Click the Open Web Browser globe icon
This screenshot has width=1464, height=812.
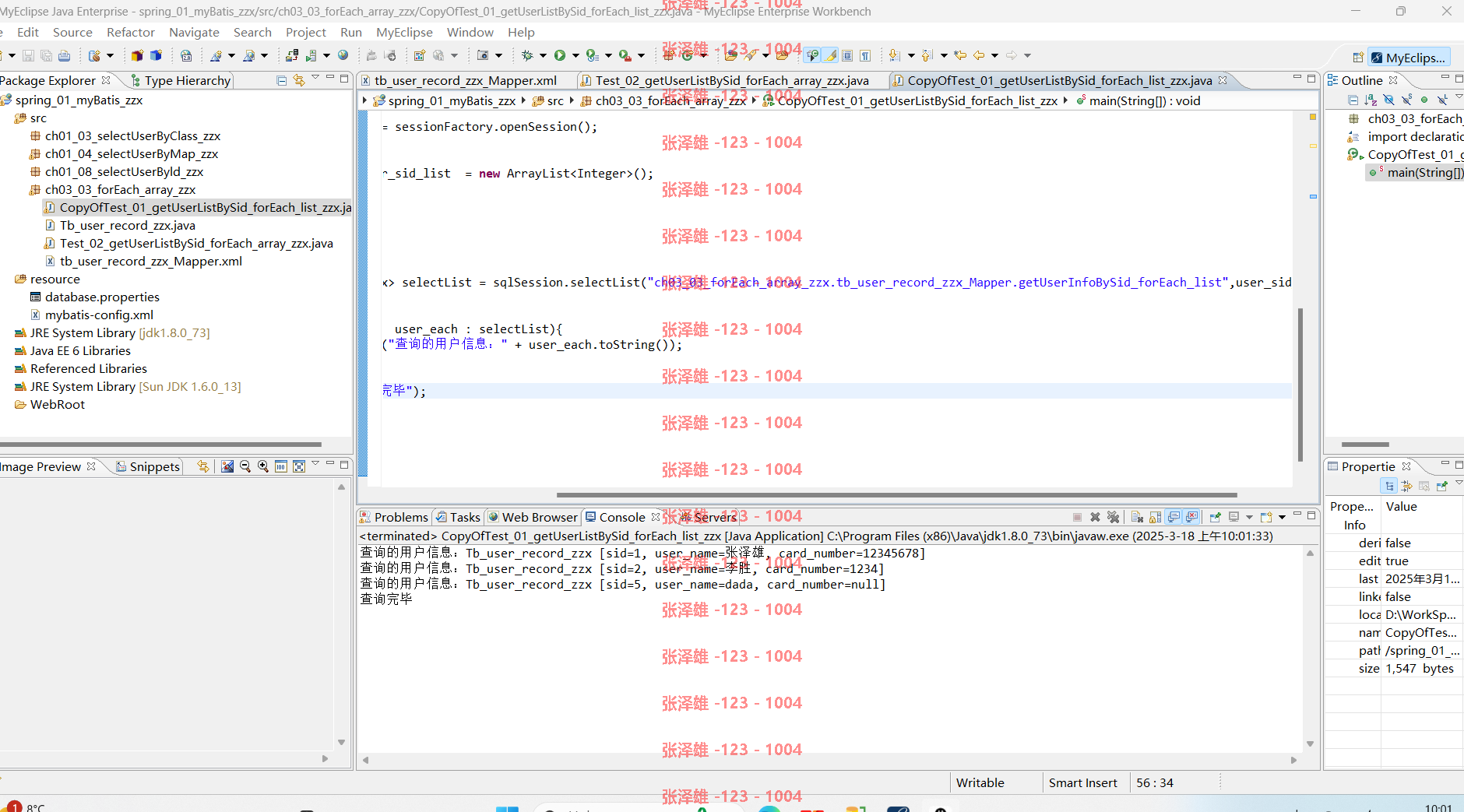click(343, 55)
